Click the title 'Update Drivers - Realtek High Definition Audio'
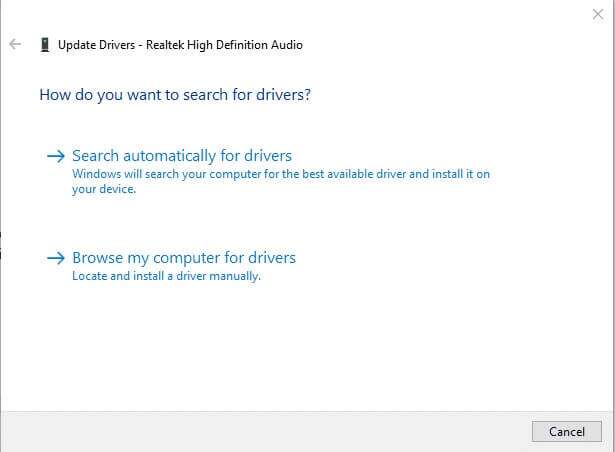615x452 pixels. 180,45
